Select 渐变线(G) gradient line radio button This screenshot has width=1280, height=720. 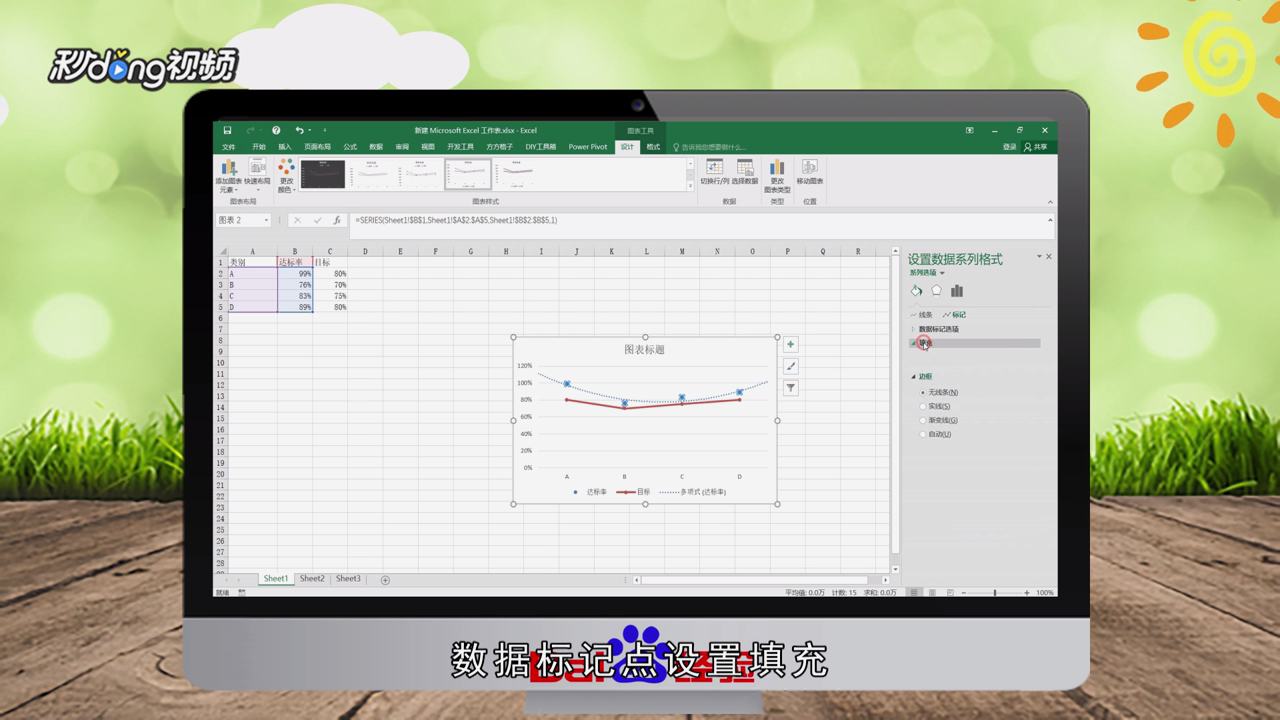click(x=922, y=421)
